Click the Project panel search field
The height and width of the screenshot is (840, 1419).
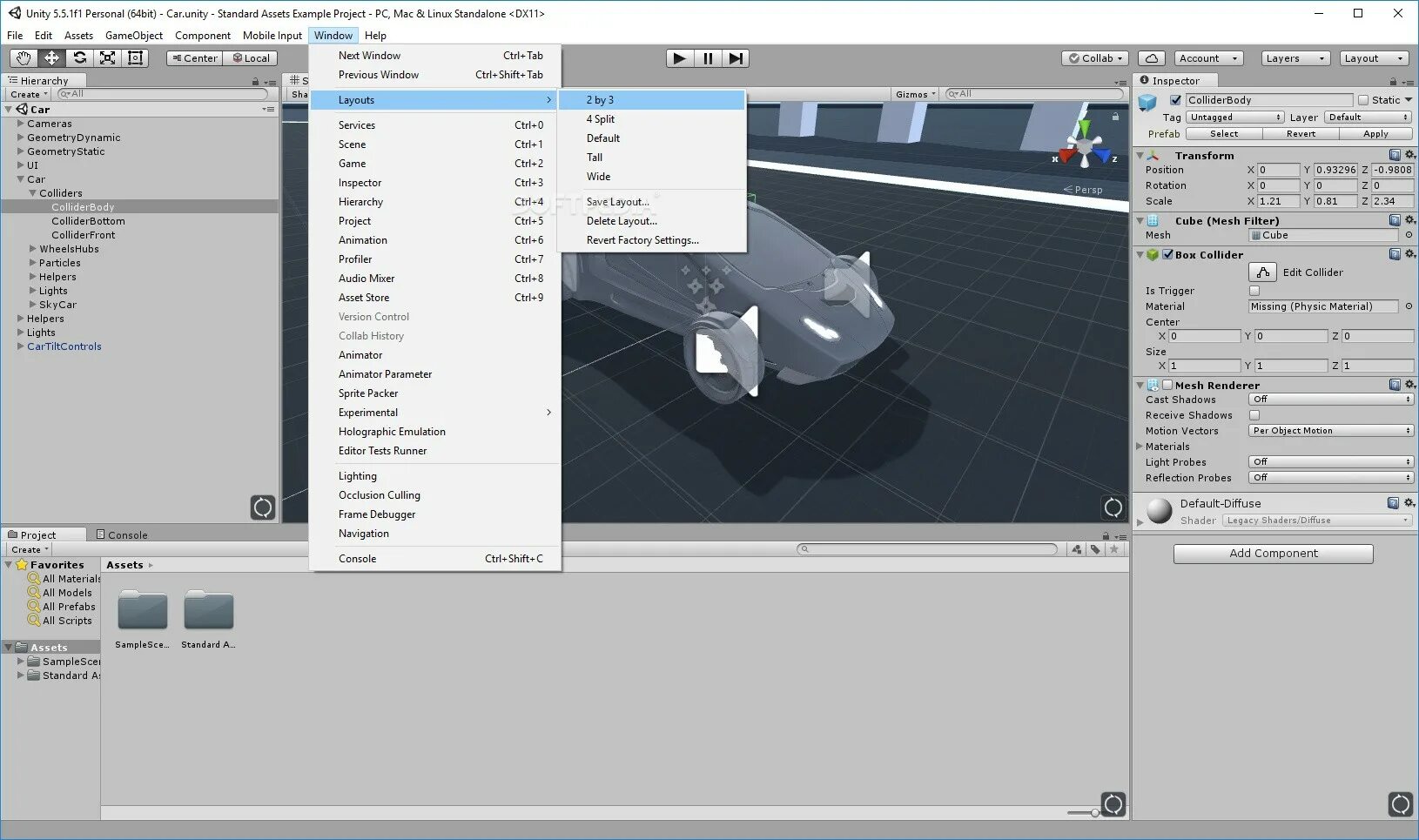pyautogui.click(x=927, y=549)
